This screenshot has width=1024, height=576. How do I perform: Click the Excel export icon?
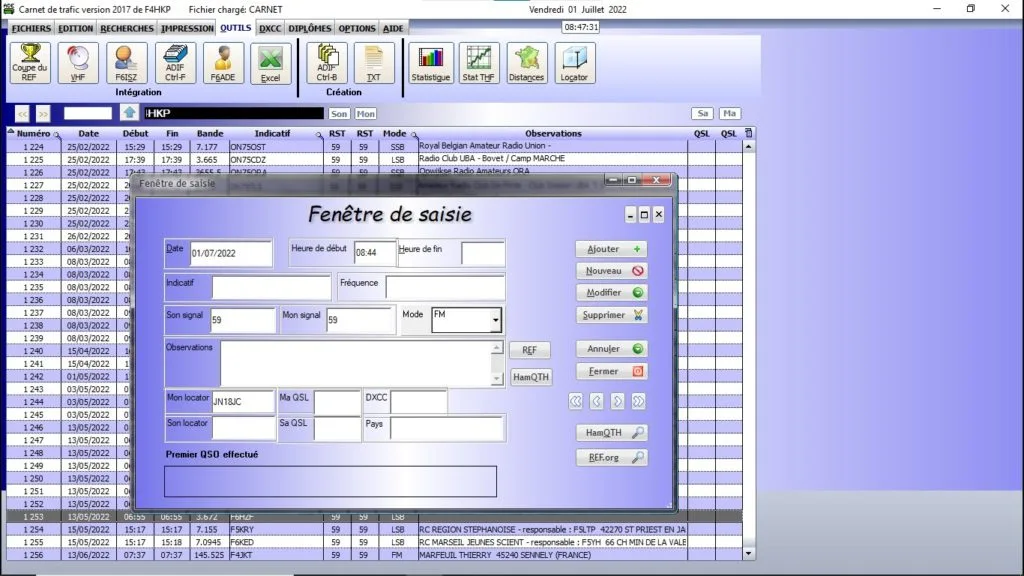pos(270,63)
